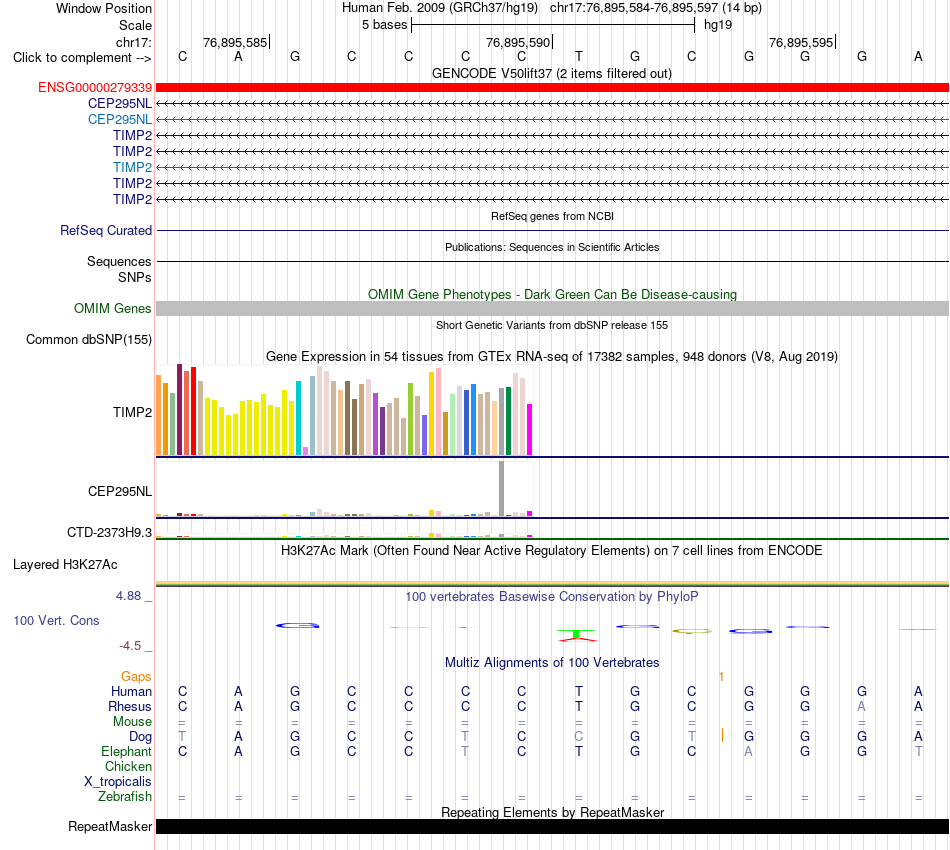Viewport: 950px width, 850px height.
Task: Click the 'X_tropicalis' species label
Action: click(118, 782)
